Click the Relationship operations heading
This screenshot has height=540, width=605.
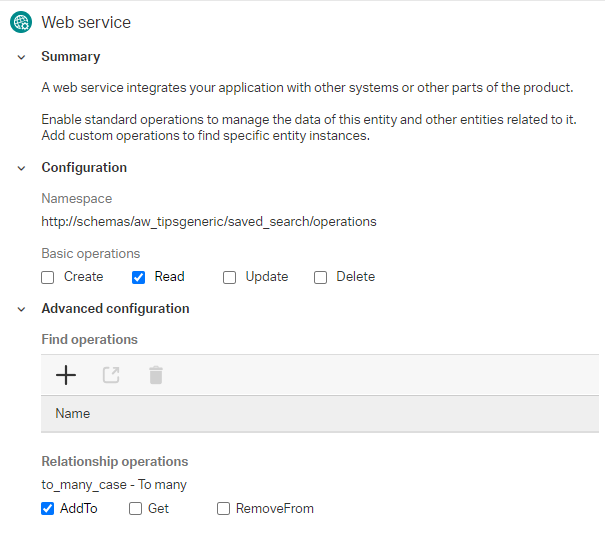pos(115,462)
